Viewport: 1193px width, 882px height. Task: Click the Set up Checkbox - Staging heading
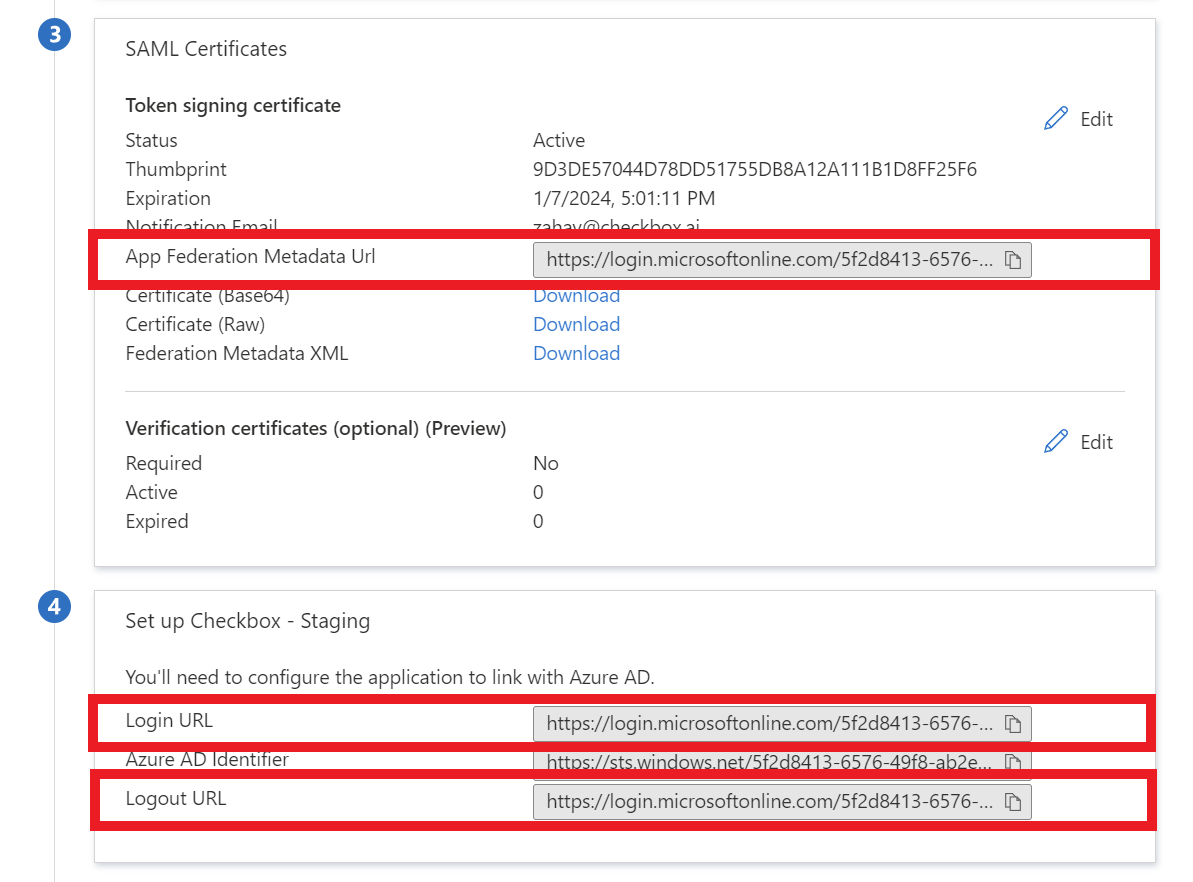coord(248,621)
